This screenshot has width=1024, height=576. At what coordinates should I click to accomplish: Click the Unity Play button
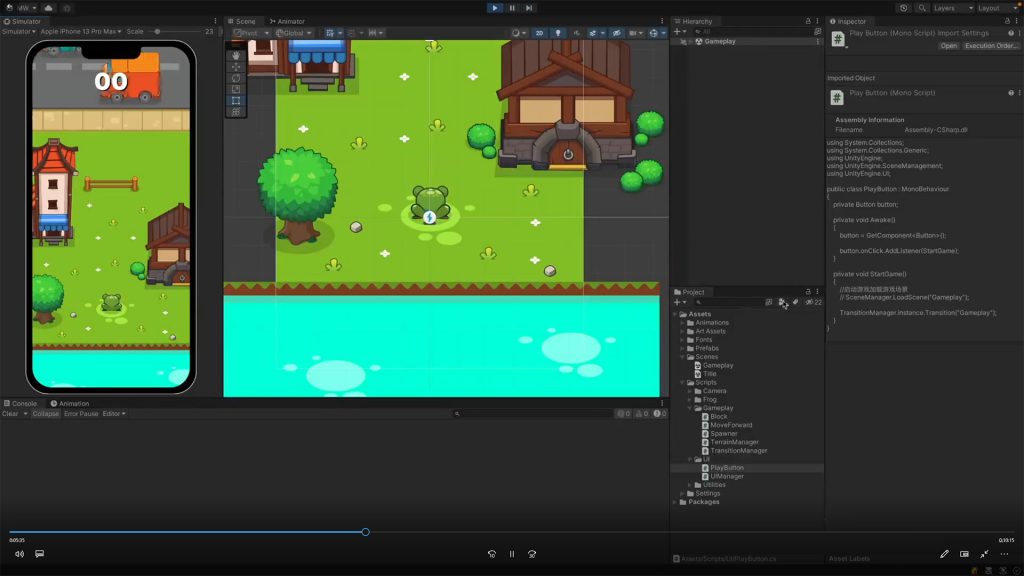(495, 8)
